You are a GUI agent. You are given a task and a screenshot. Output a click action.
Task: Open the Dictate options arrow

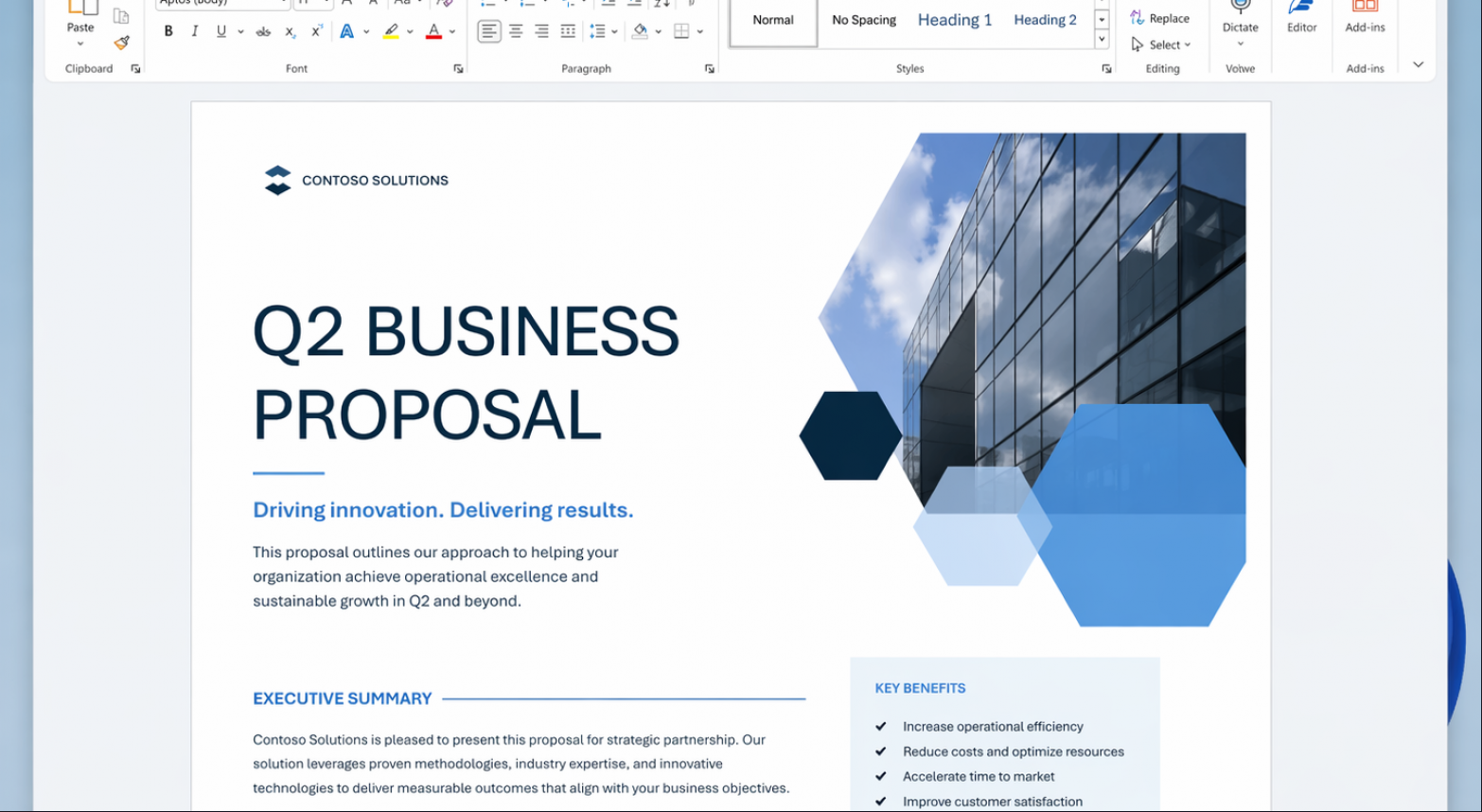coord(1240,44)
